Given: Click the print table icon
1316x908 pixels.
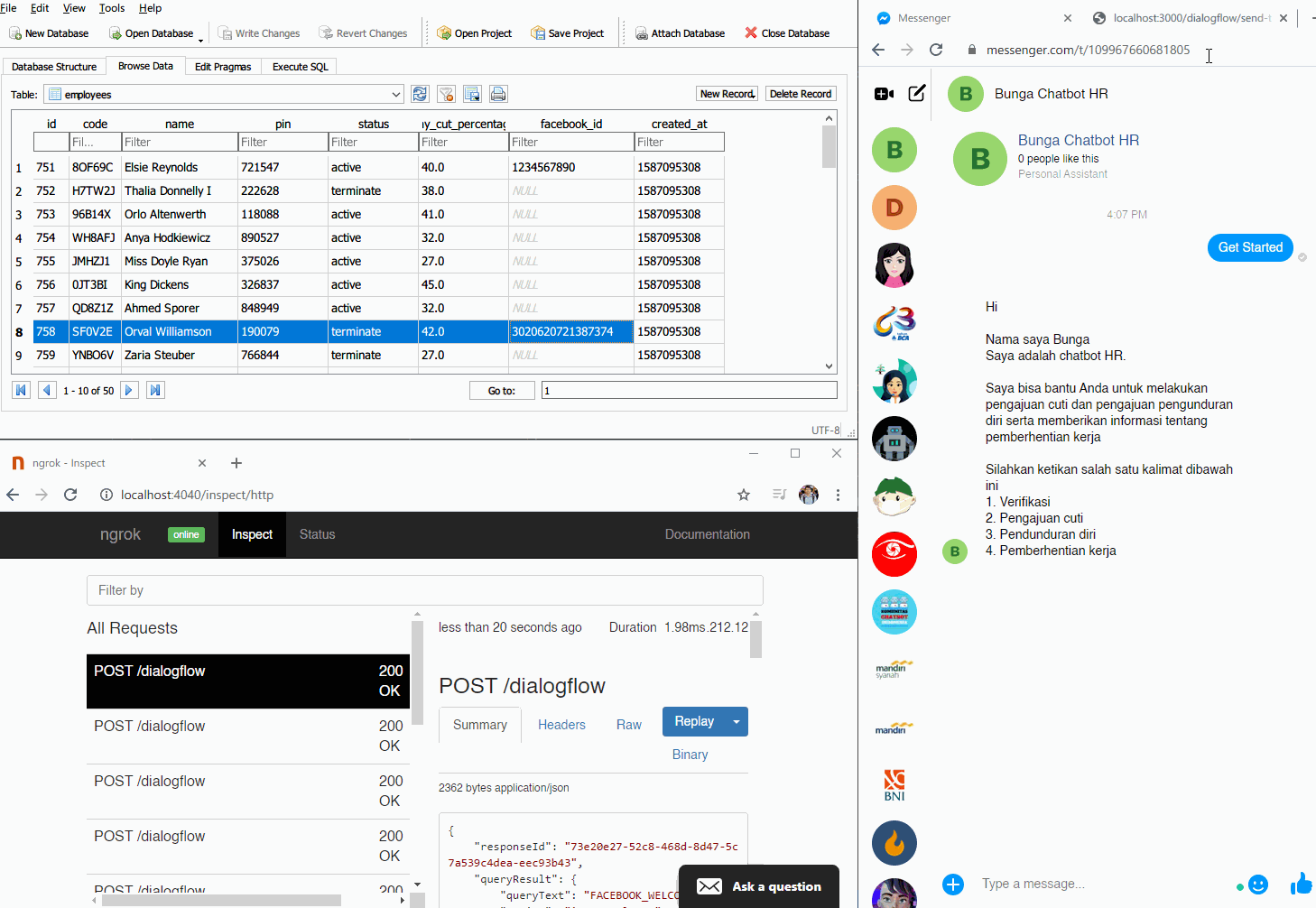Looking at the screenshot, I should pos(498,94).
